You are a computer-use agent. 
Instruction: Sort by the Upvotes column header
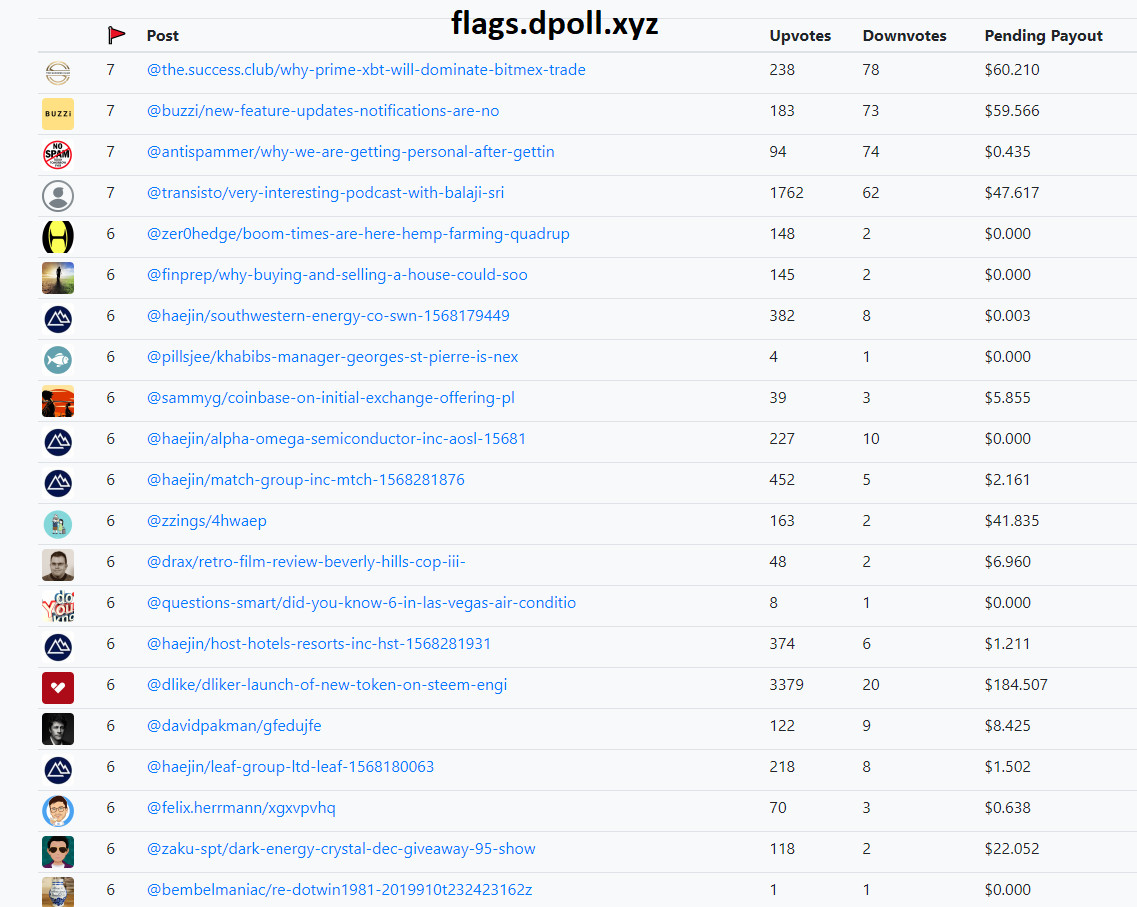point(800,36)
